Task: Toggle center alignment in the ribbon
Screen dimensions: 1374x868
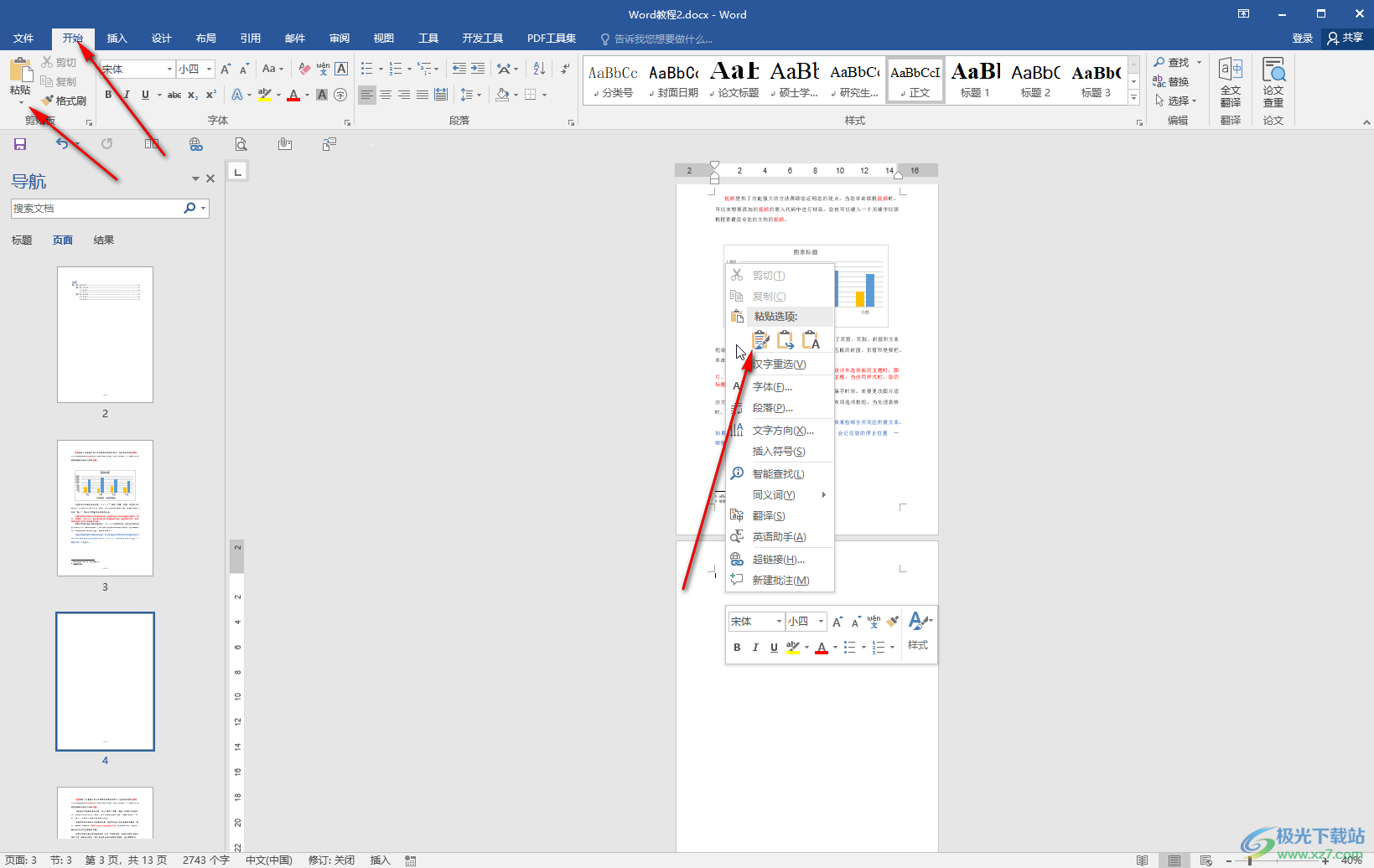Action: pyautogui.click(x=386, y=95)
